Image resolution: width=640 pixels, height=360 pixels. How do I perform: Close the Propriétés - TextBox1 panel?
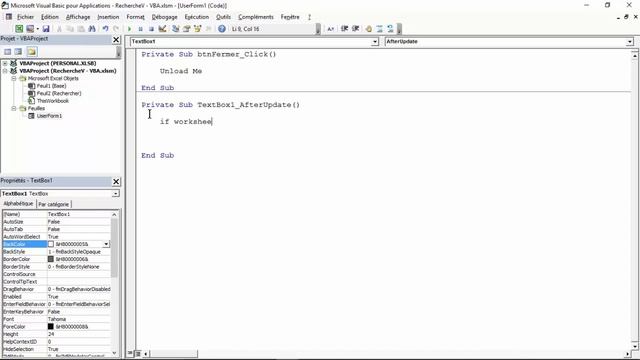(x=116, y=181)
